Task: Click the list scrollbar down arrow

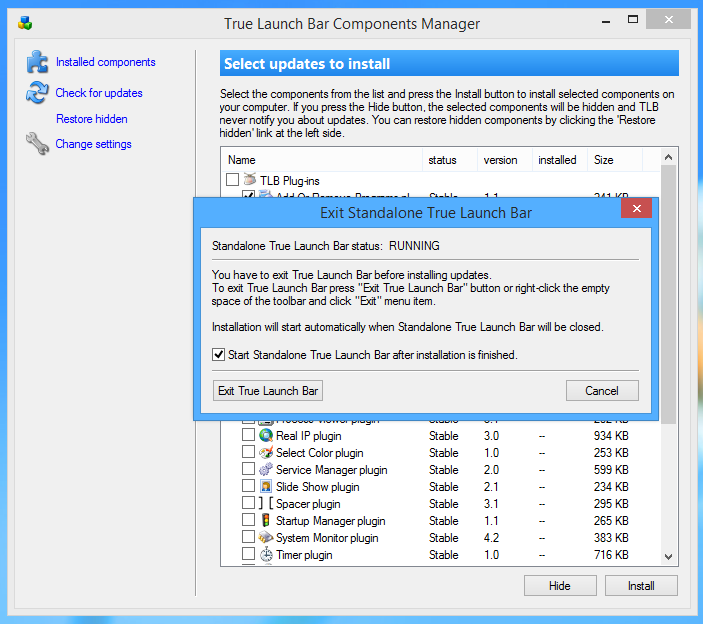Action: point(668,557)
